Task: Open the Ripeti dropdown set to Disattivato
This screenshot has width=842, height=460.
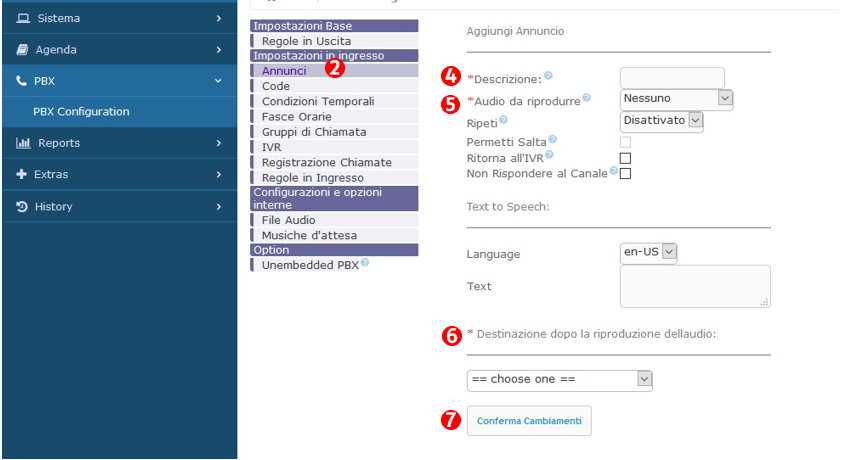Action: (x=661, y=120)
